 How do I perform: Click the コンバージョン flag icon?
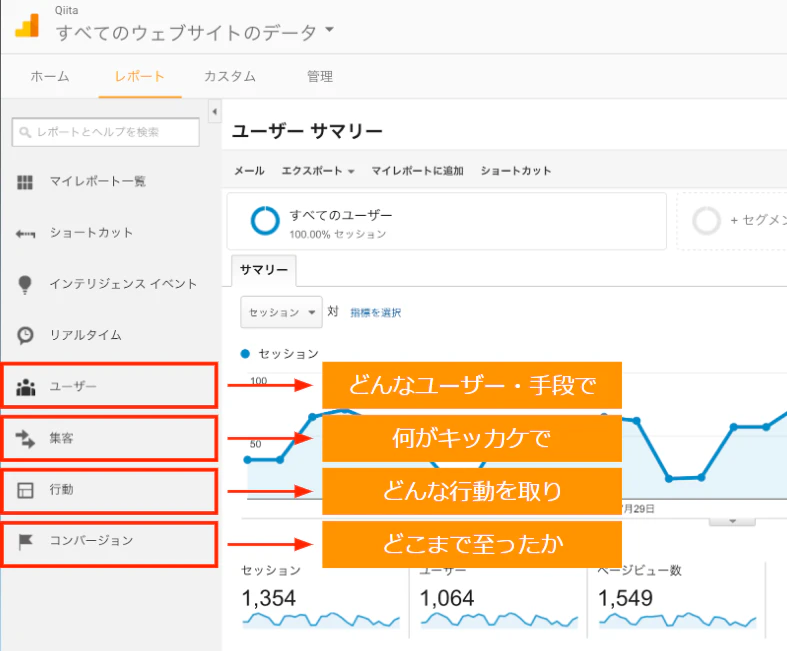(25, 542)
